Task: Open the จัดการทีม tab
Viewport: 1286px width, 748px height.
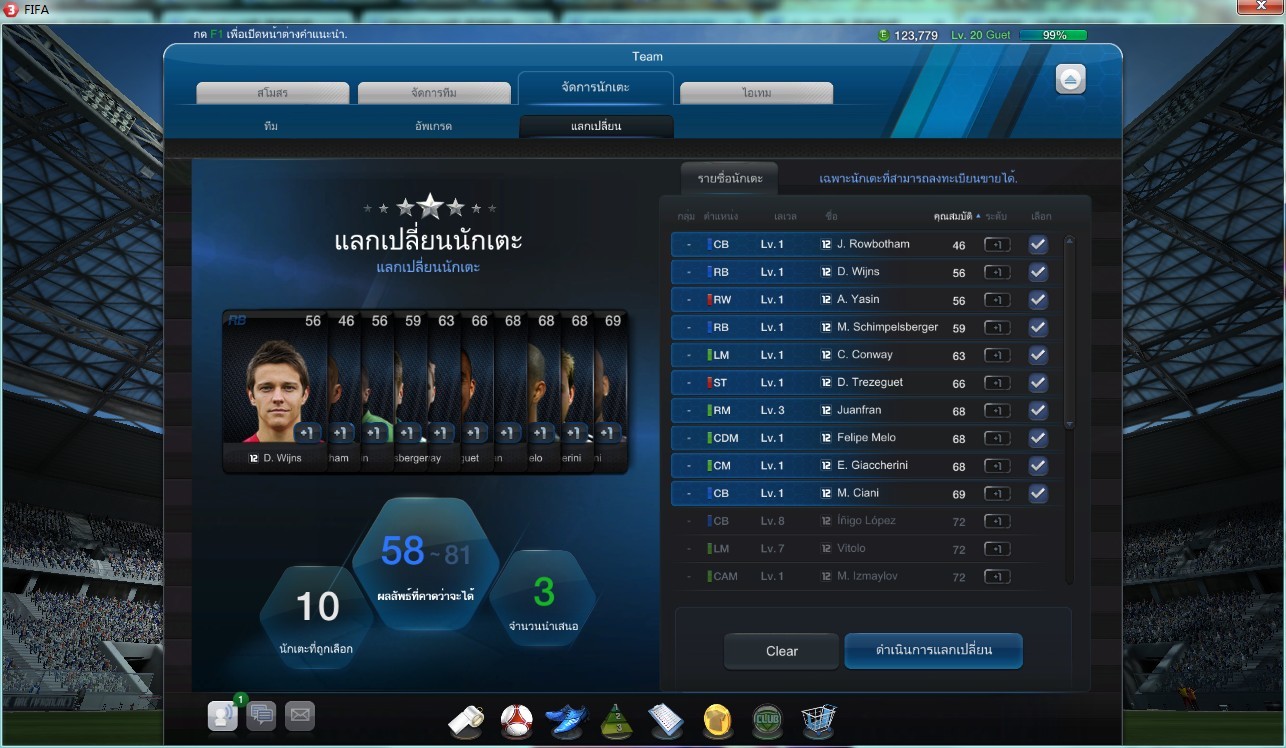Action: (x=434, y=93)
